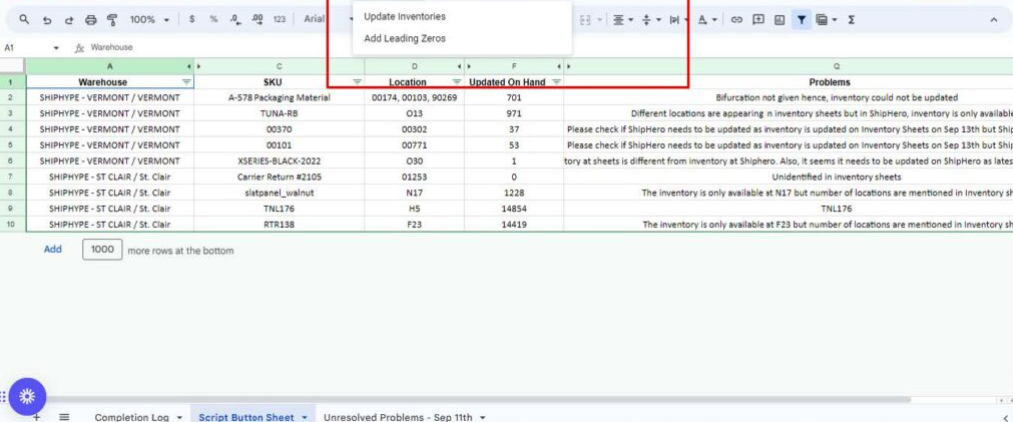Format as currency with dollar icon
The width and height of the screenshot is (1013, 422).
coord(191,19)
